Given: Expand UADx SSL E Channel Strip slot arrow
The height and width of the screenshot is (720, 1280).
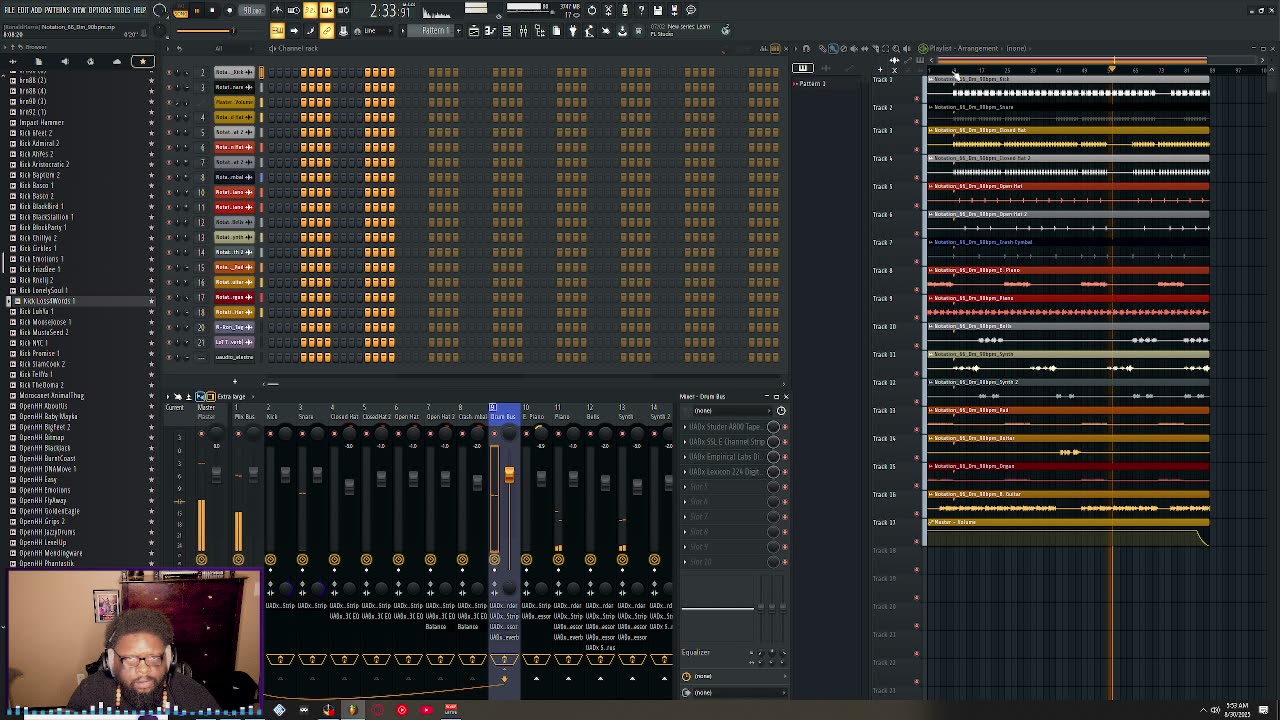Looking at the screenshot, I should tap(685, 442).
